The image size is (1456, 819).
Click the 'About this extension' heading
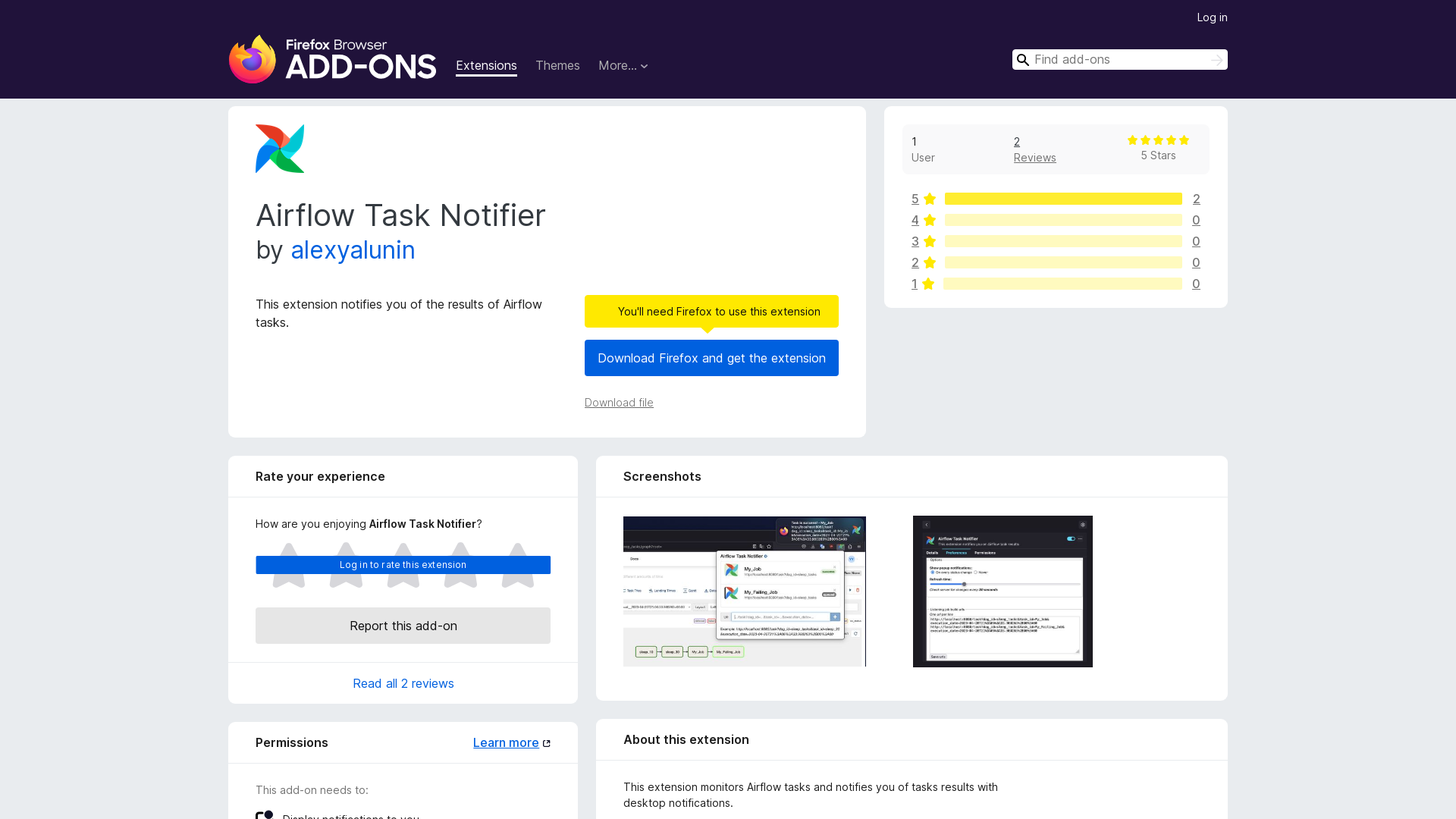pyautogui.click(x=686, y=740)
